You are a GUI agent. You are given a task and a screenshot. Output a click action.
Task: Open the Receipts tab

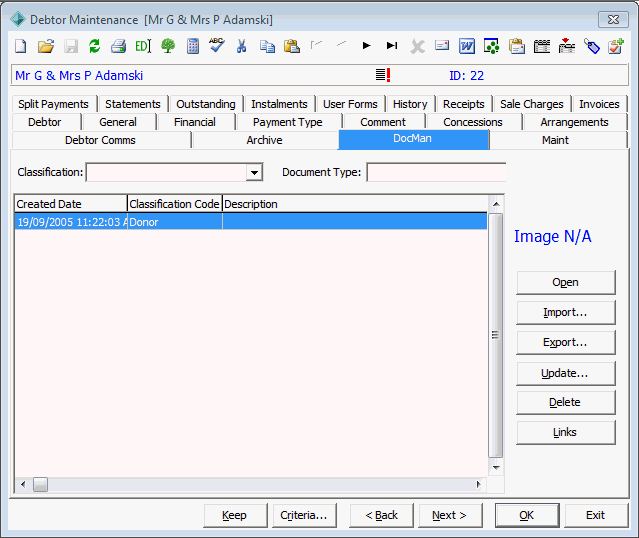tap(464, 104)
